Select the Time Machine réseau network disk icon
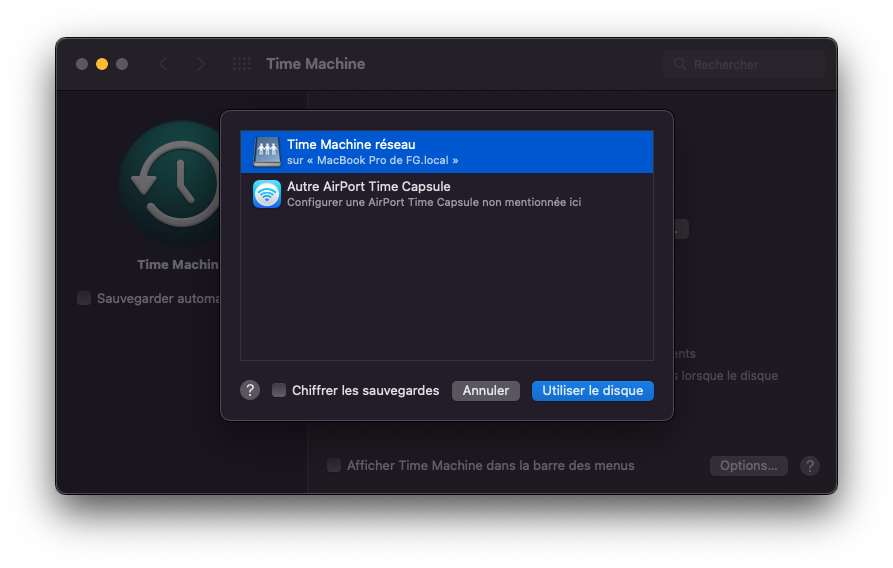The height and width of the screenshot is (568, 893). [x=267, y=152]
